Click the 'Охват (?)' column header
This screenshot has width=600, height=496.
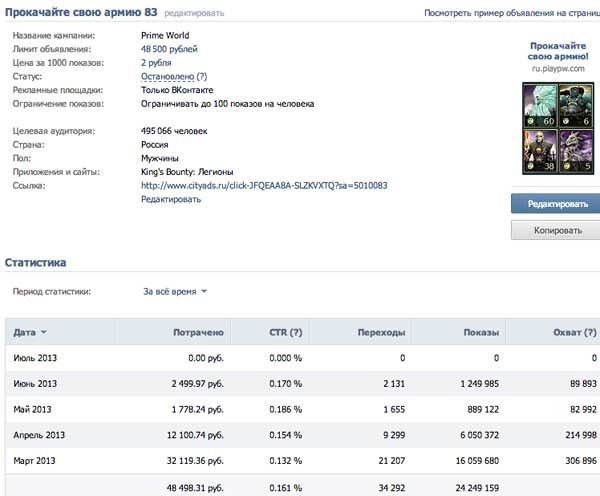click(575, 332)
